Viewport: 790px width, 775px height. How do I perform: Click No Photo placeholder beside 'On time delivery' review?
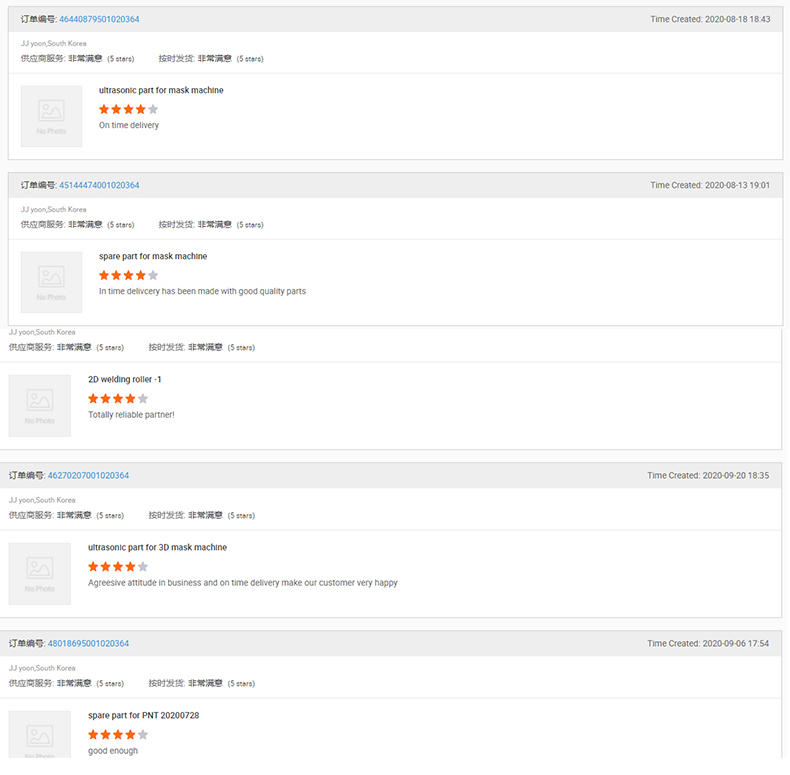51,116
